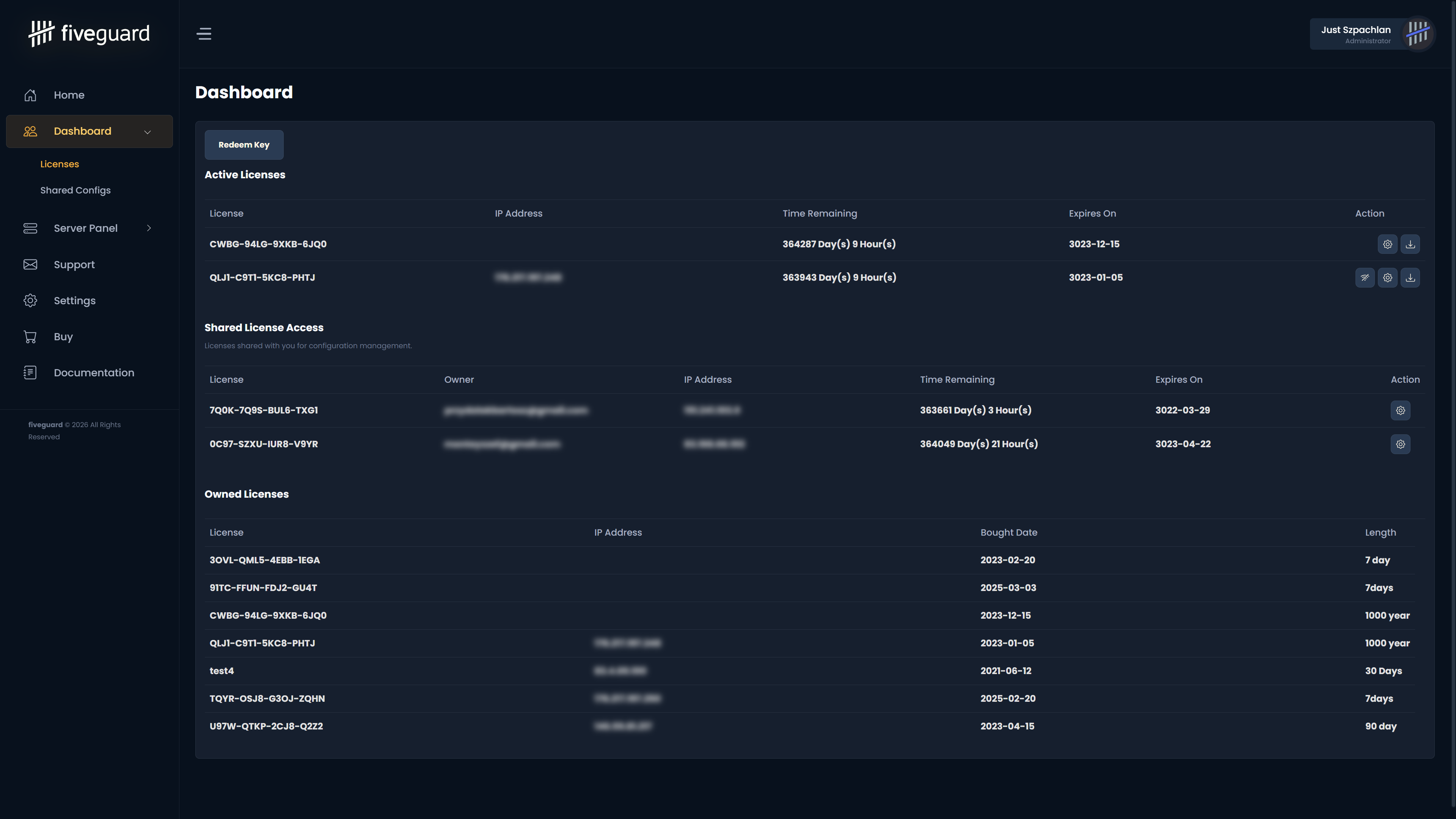Click expiry date 3023-04-22

pyautogui.click(x=1183, y=444)
